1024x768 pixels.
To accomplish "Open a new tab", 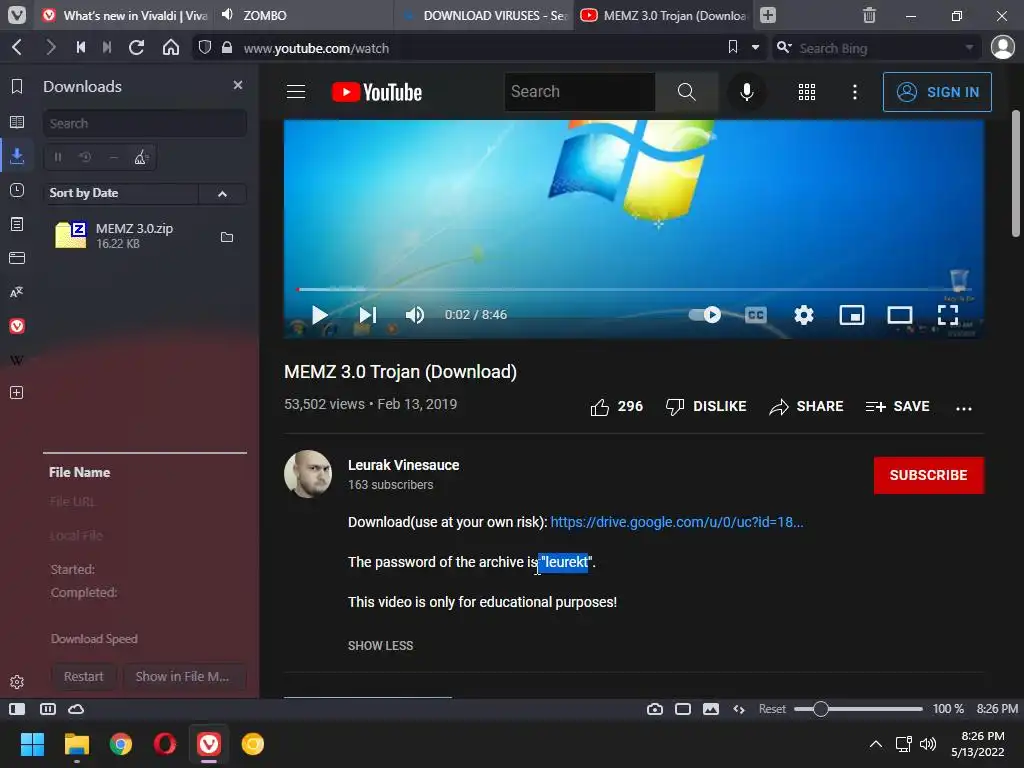I will pyautogui.click(x=768, y=15).
